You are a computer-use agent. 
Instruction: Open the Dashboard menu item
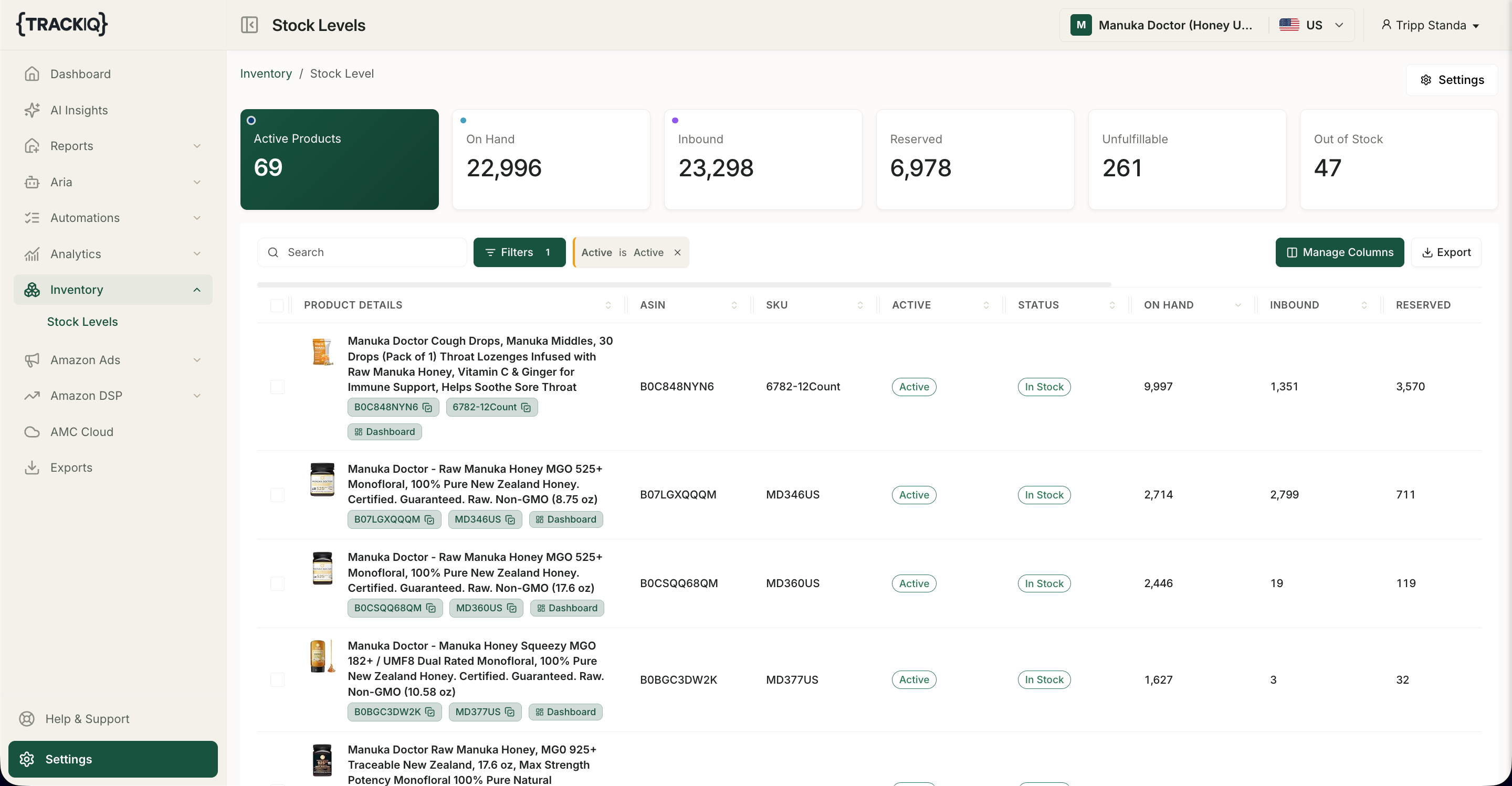click(x=113, y=74)
